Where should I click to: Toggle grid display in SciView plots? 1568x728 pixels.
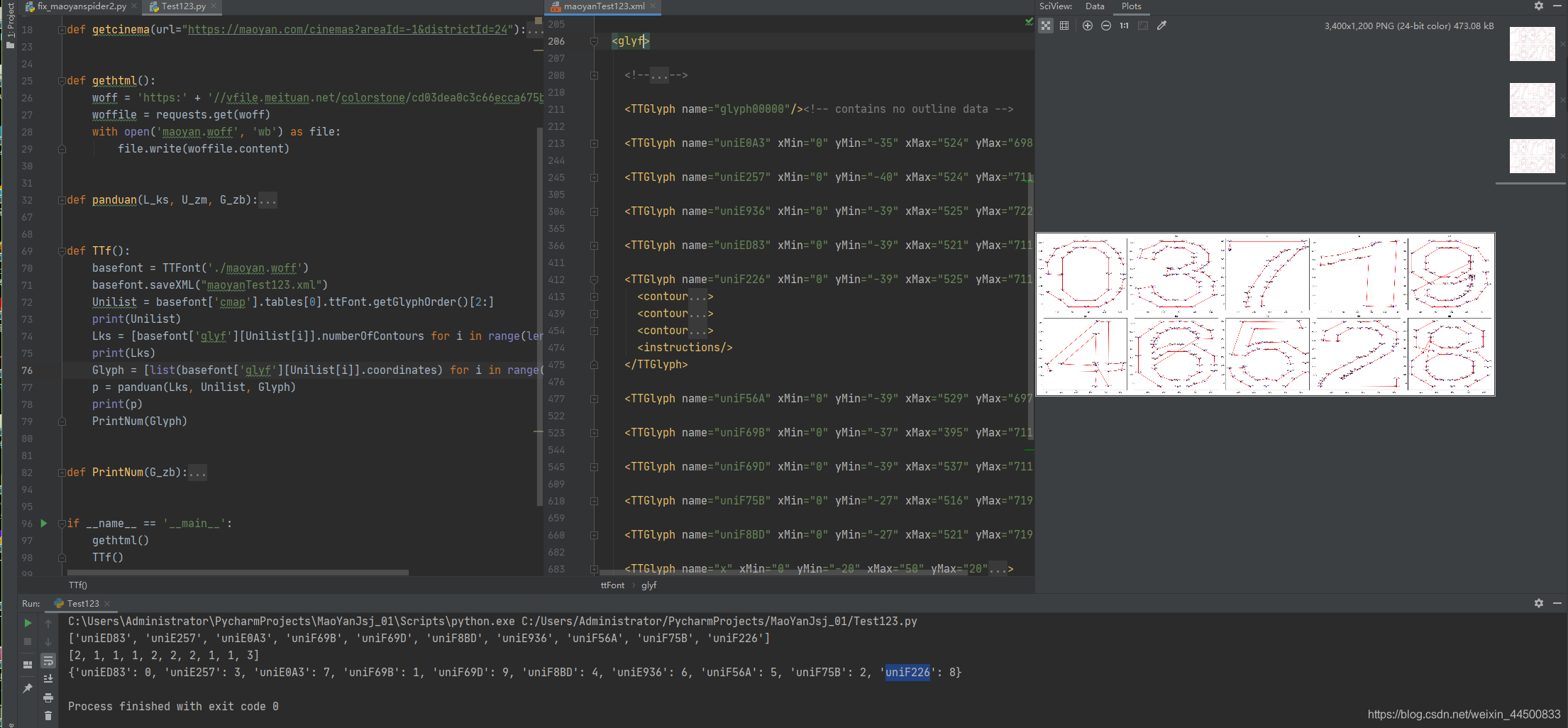pyautogui.click(x=1064, y=26)
